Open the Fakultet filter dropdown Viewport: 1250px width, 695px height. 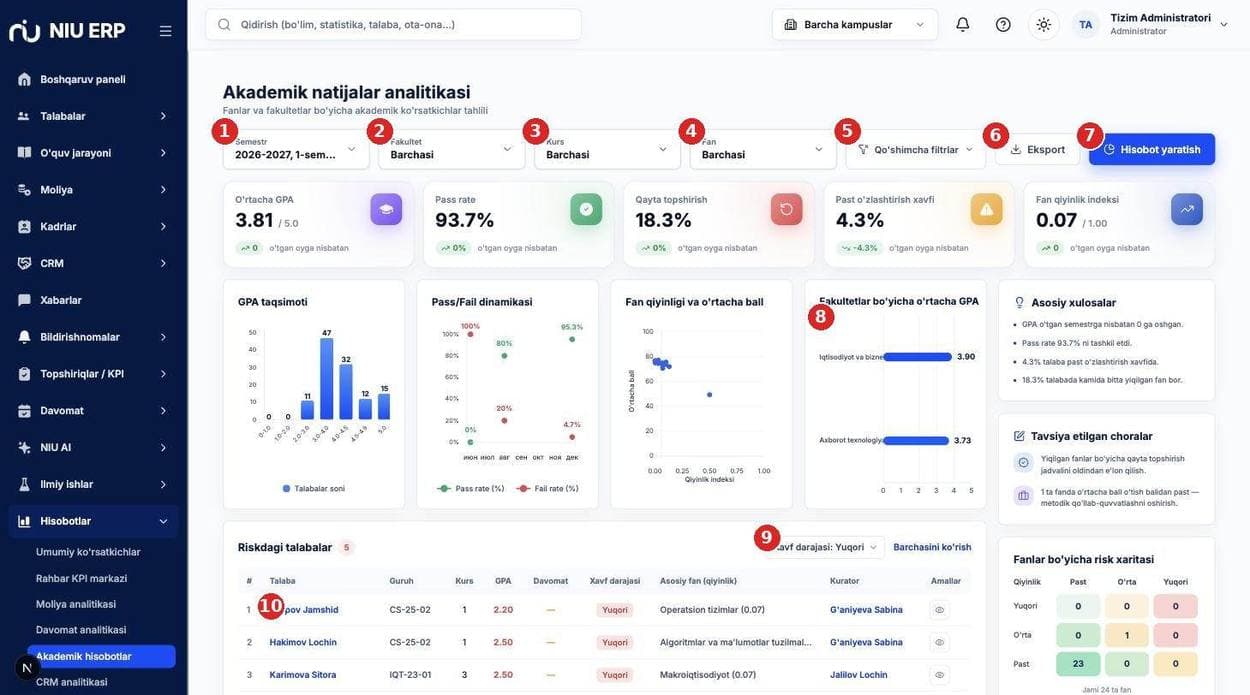(452, 149)
